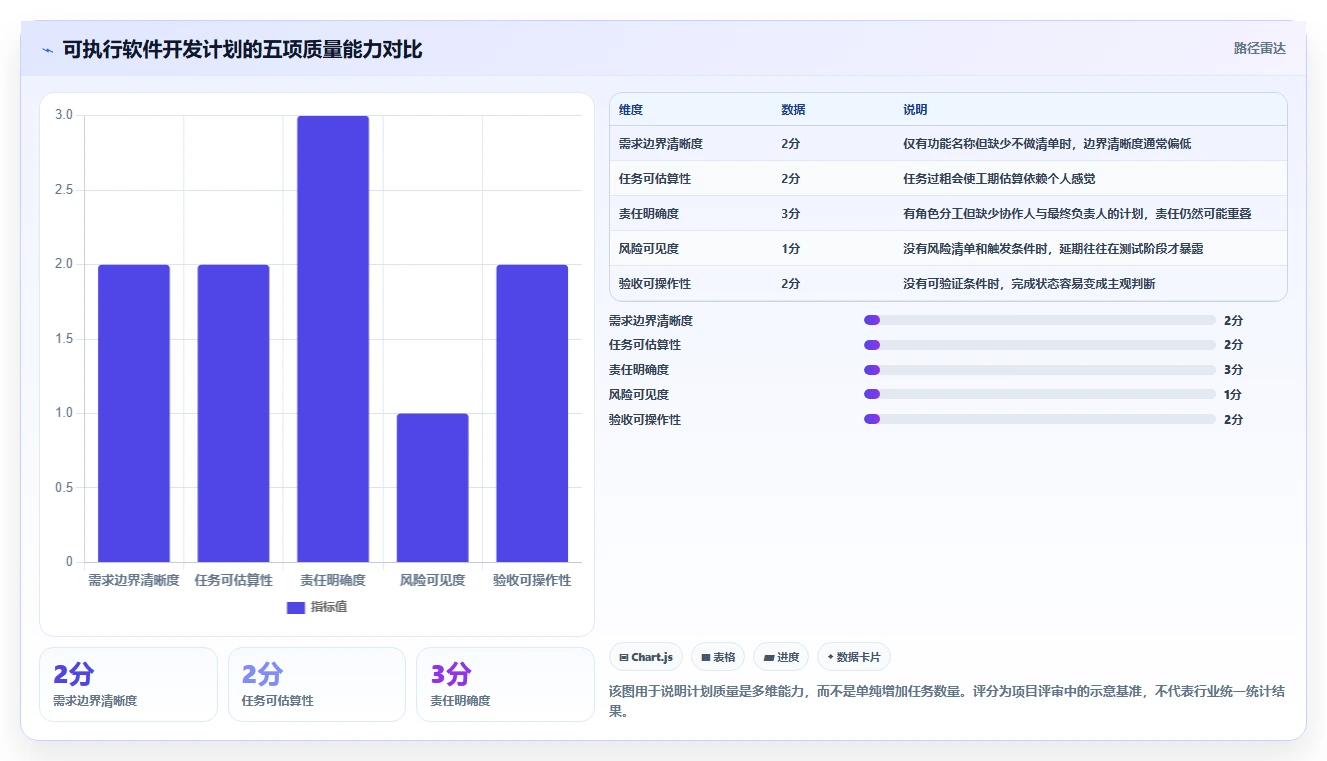
Task: Click the 验收可操作性 bar in chart
Action: pyautogui.click(x=532, y=413)
